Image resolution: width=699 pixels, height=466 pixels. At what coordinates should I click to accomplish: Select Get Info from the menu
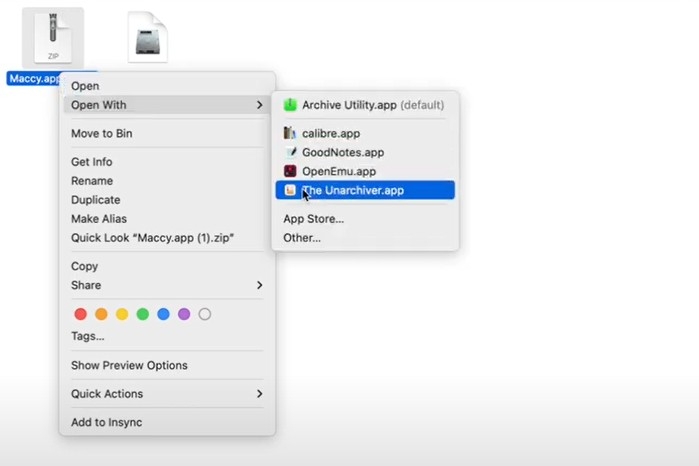(x=167, y=162)
